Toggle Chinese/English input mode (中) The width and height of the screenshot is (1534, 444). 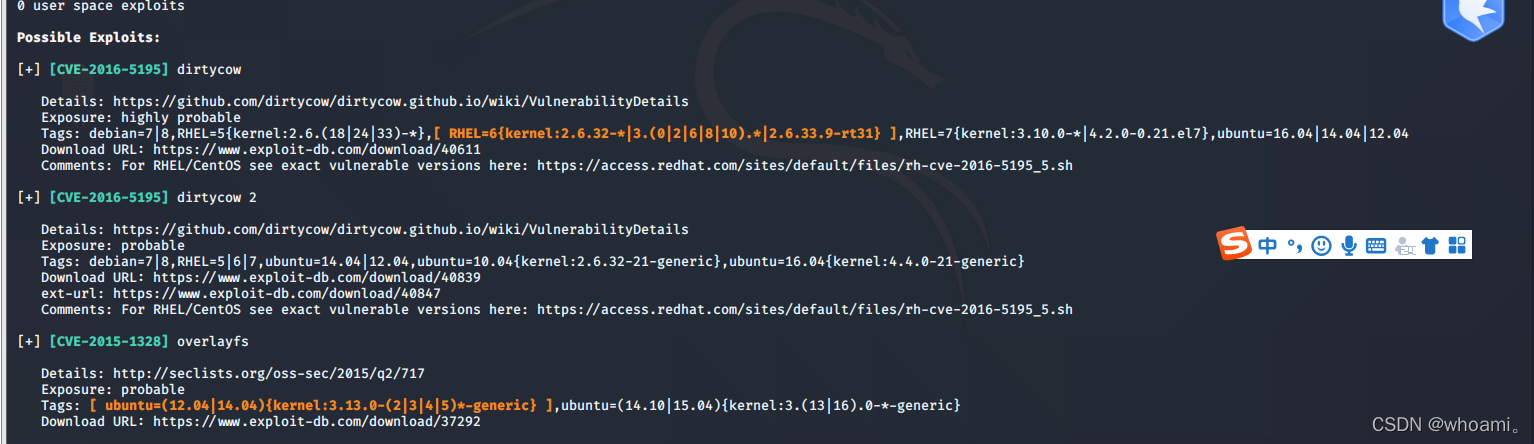tap(1268, 245)
